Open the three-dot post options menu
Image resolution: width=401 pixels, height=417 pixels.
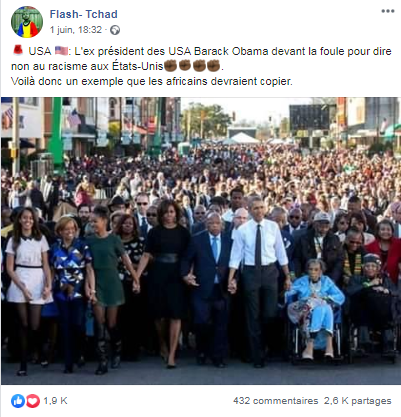tap(388, 11)
